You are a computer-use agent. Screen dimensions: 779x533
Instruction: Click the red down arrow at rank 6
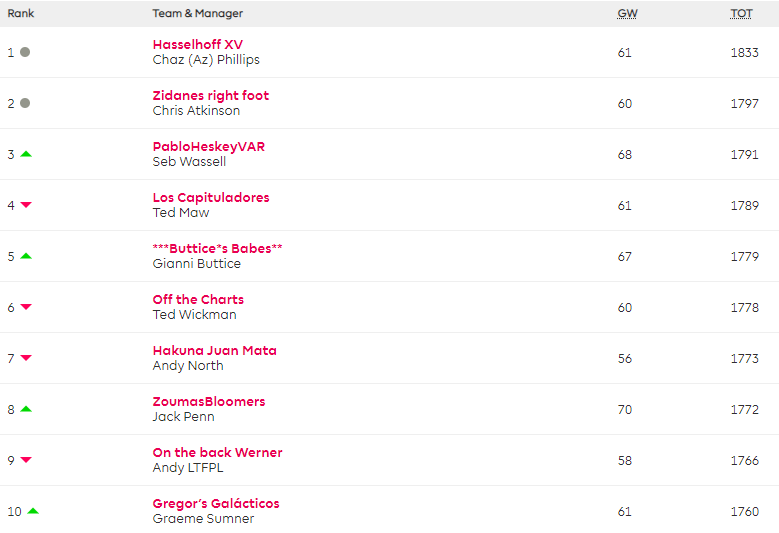pos(26,307)
